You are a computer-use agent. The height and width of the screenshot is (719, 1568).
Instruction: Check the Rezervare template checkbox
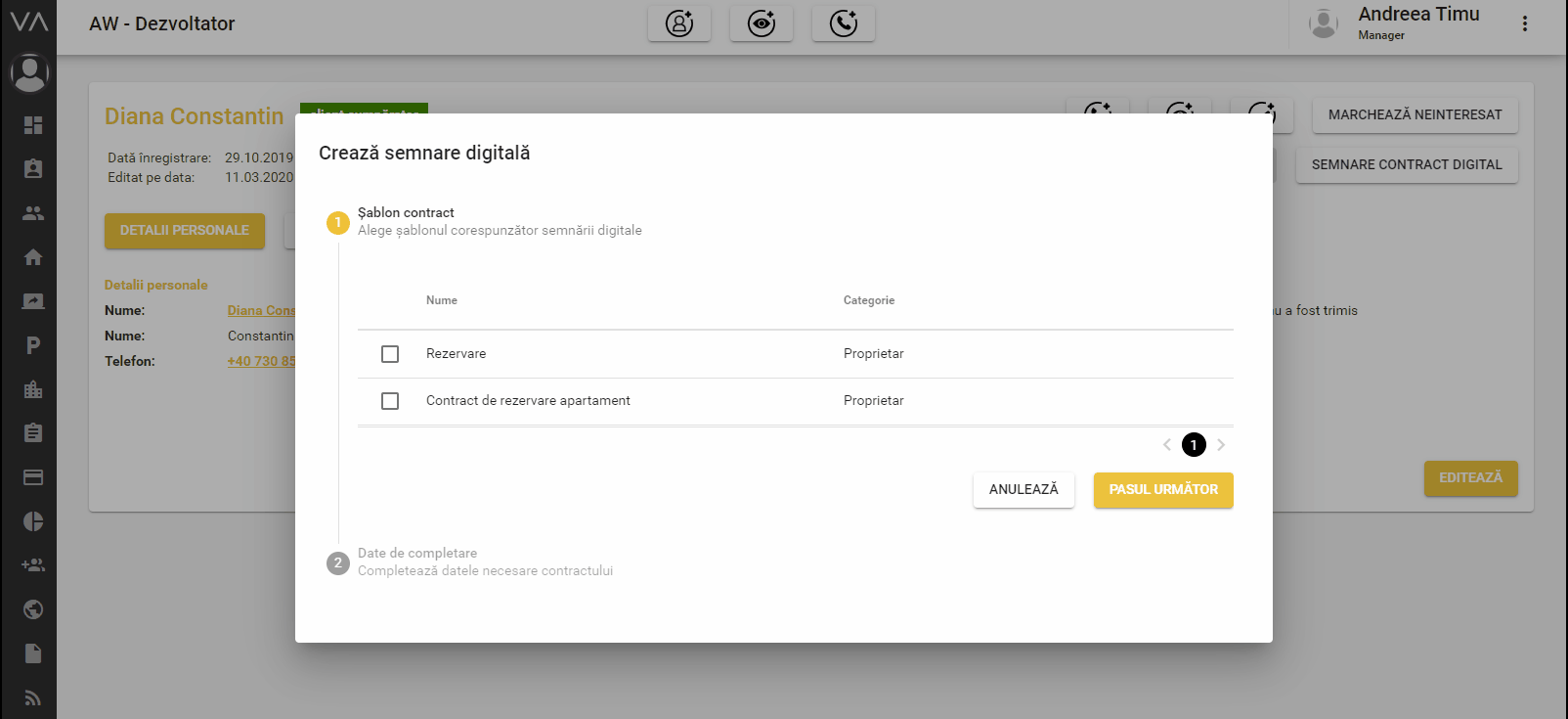(x=390, y=354)
